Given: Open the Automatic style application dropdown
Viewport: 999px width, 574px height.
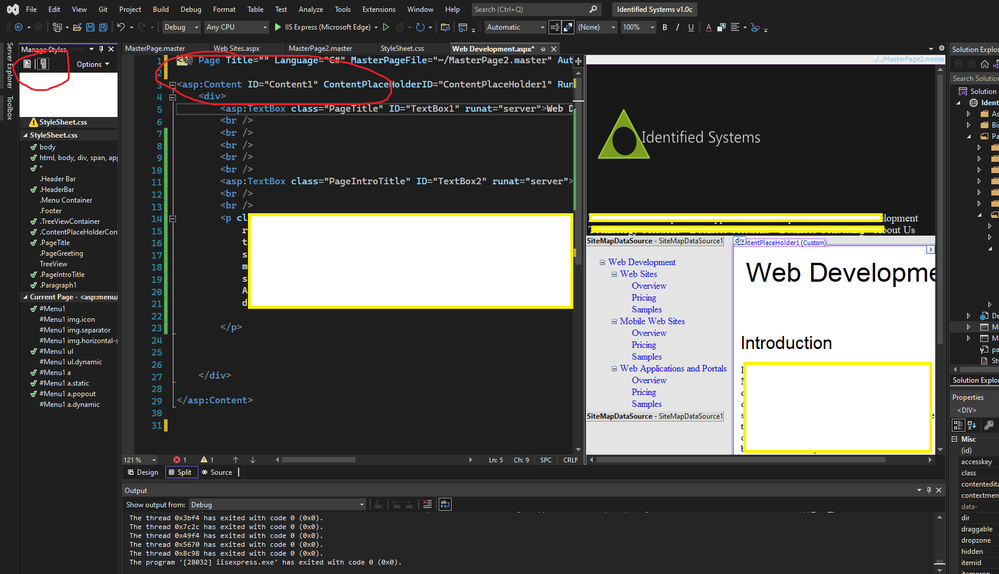Looking at the screenshot, I should click(x=515, y=27).
